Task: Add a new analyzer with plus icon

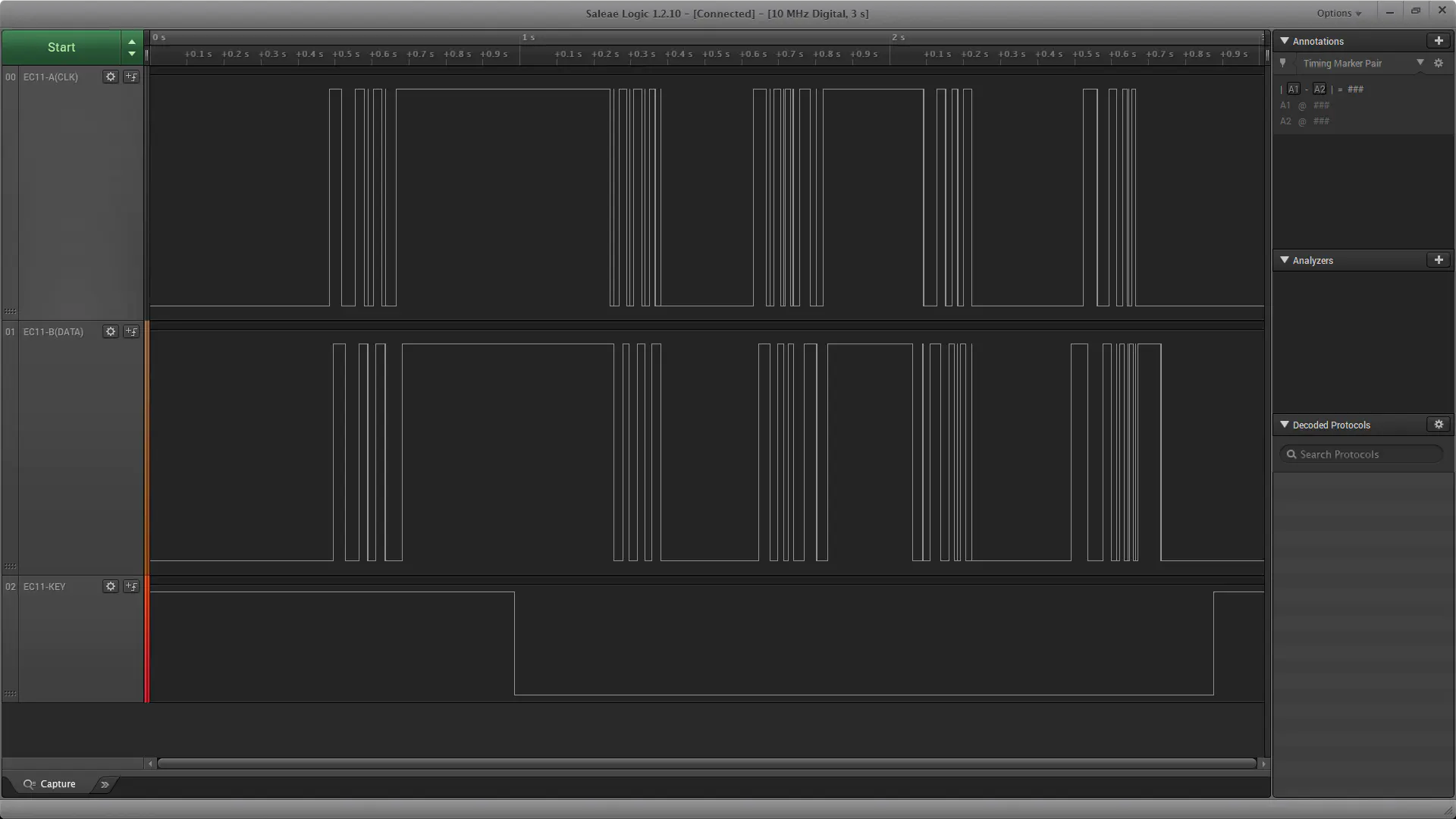Action: point(1439,260)
